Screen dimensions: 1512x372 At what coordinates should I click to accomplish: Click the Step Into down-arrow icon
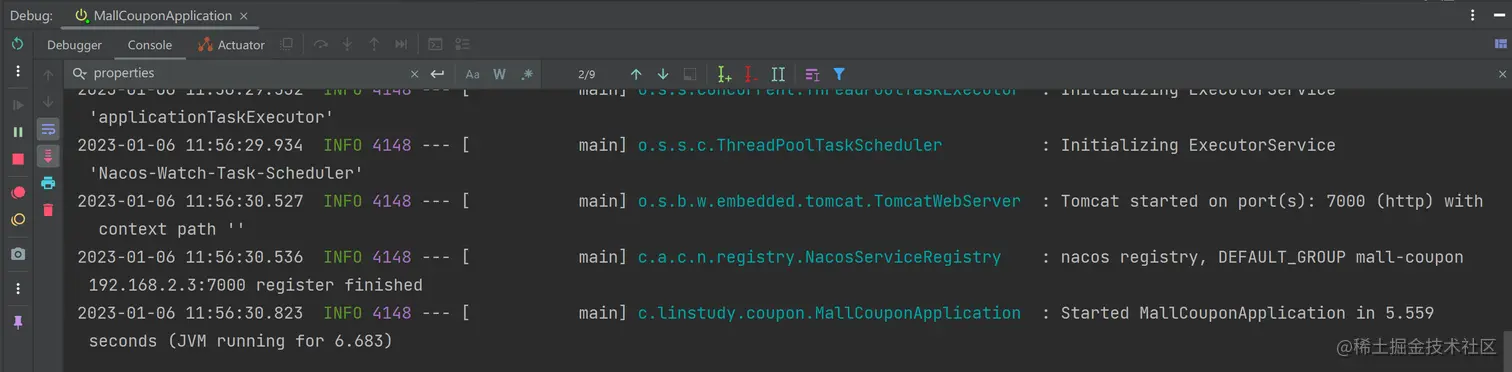[x=348, y=44]
